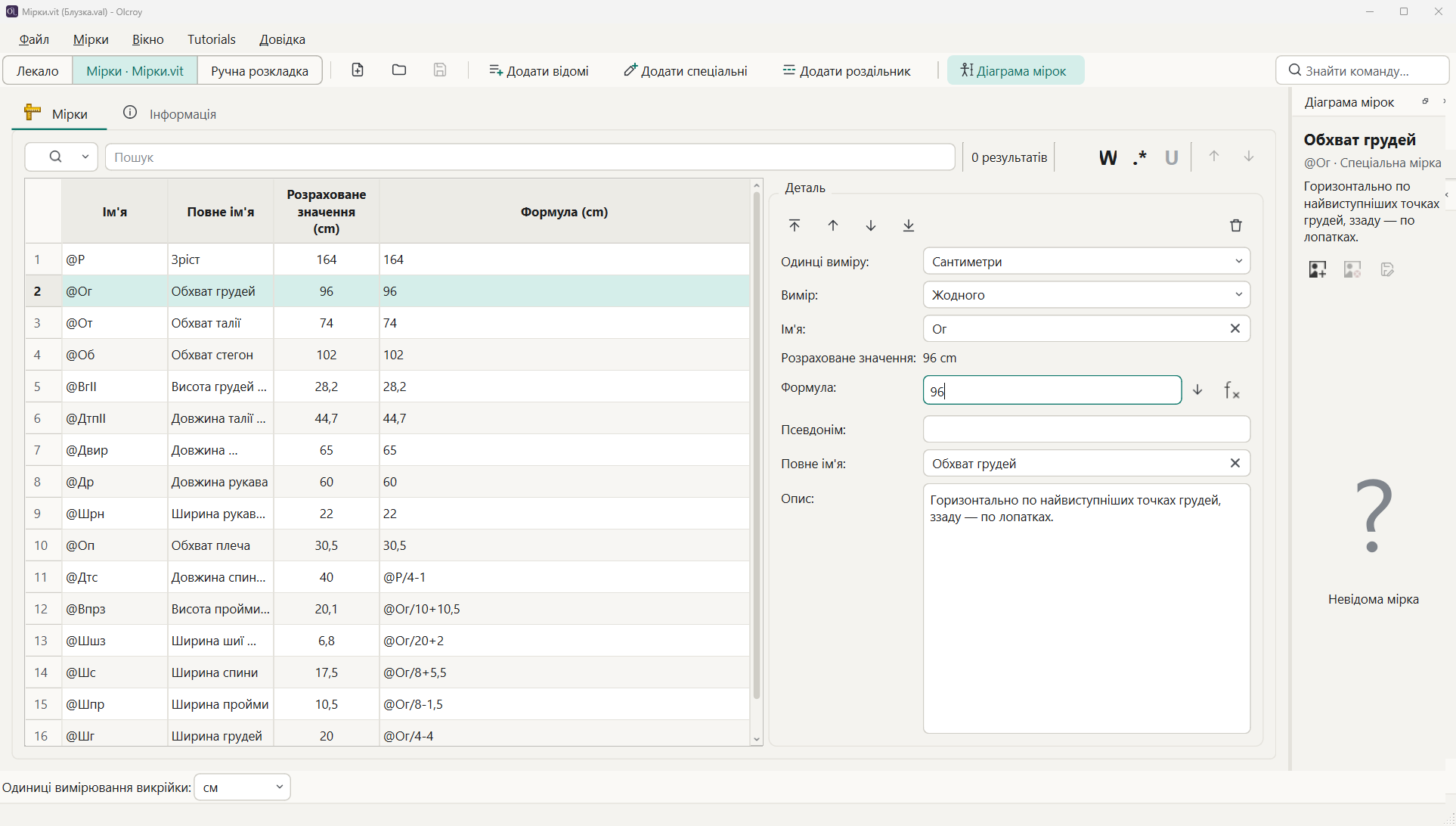Click Додати відомі button
This screenshot has width=1456, height=826.
[539, 70]
